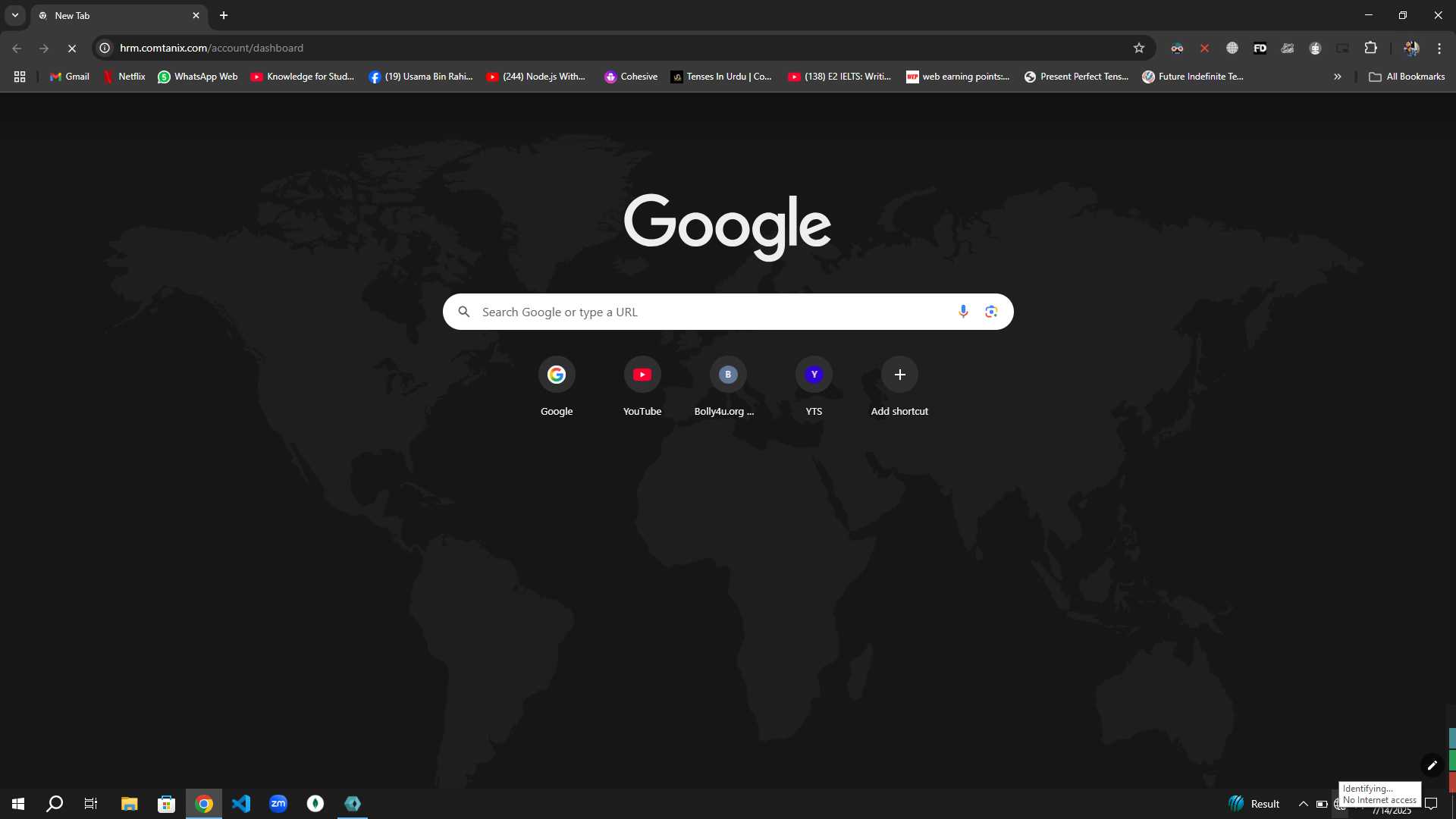Open the Chrome profile avatar
This screenshot has height=819, width=1456.
(1411, 48)
